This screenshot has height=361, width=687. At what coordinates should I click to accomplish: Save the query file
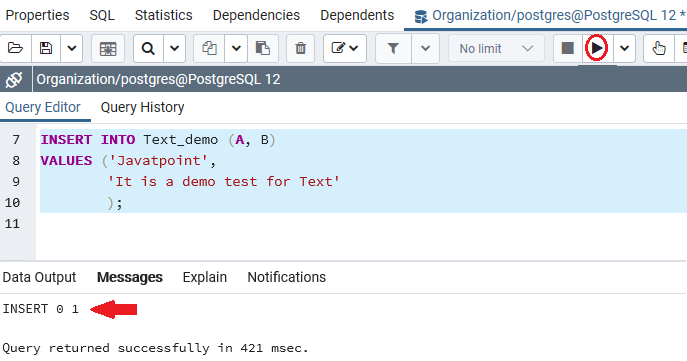pyautogui.click(x=46, y=48)
